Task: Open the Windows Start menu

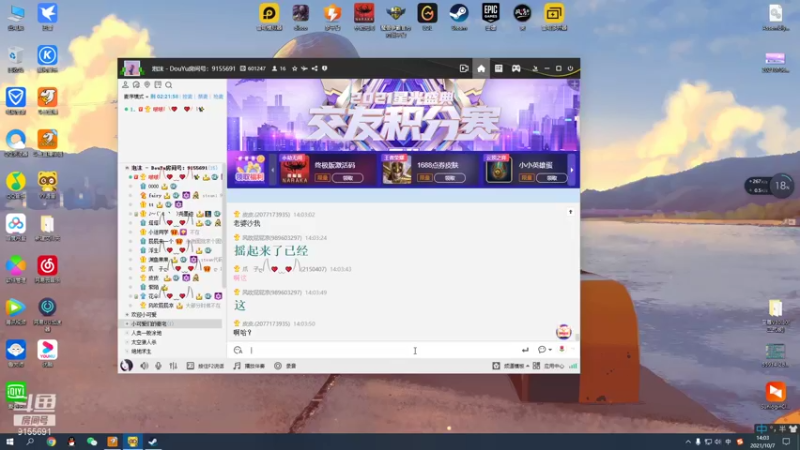Action: point(10,441)
